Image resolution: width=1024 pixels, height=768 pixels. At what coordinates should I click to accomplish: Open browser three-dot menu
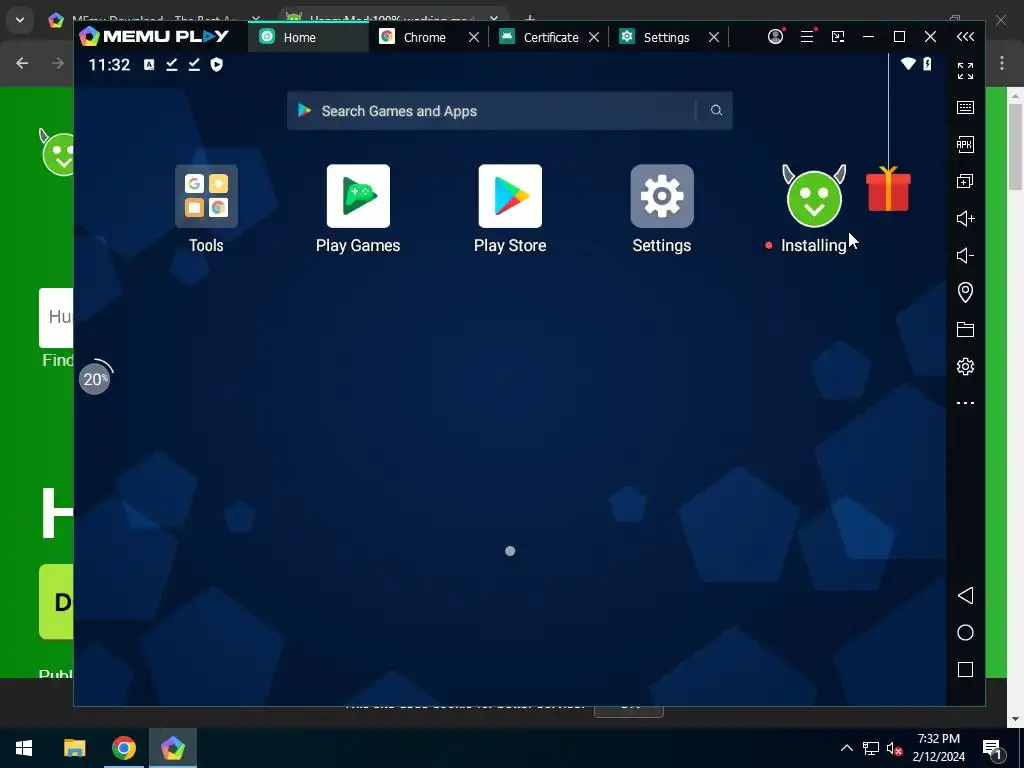tap(1002, 63)
